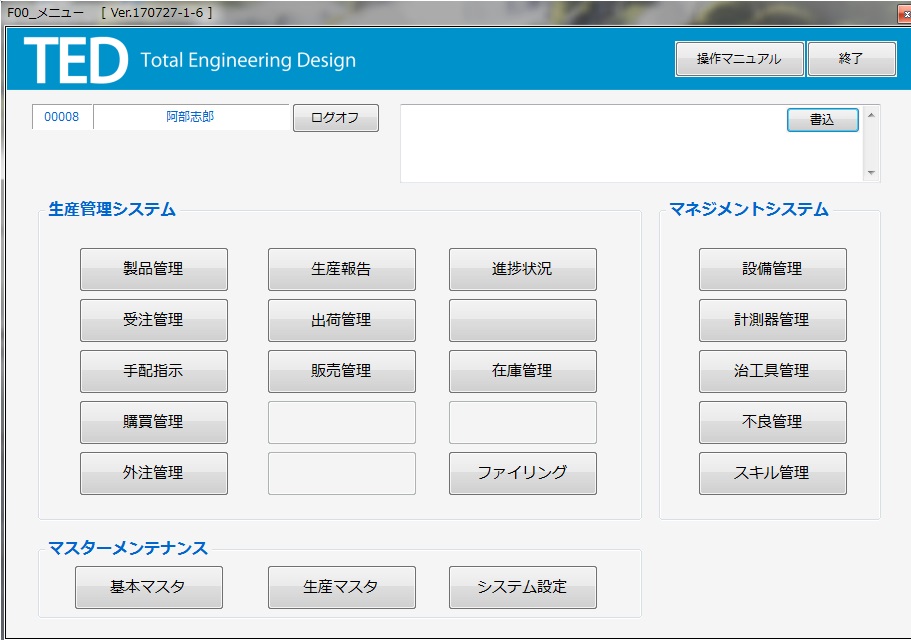Screen dimensions: 911x640
Task: Open the 購買管理 module
Action: (153, 422)
